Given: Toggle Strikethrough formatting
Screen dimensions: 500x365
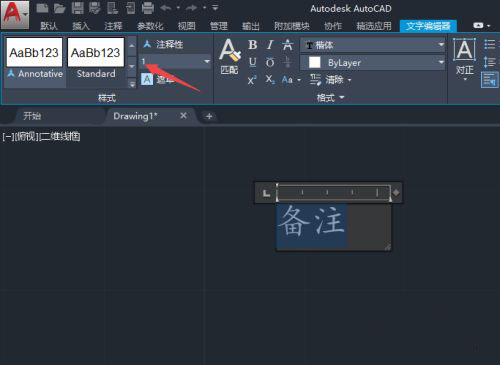Looking at the screenshot, I should click(287, 45).
